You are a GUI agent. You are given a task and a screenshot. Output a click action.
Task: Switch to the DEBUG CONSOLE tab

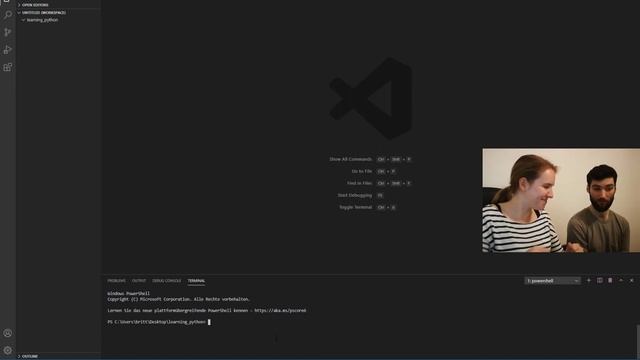(167, 281)
